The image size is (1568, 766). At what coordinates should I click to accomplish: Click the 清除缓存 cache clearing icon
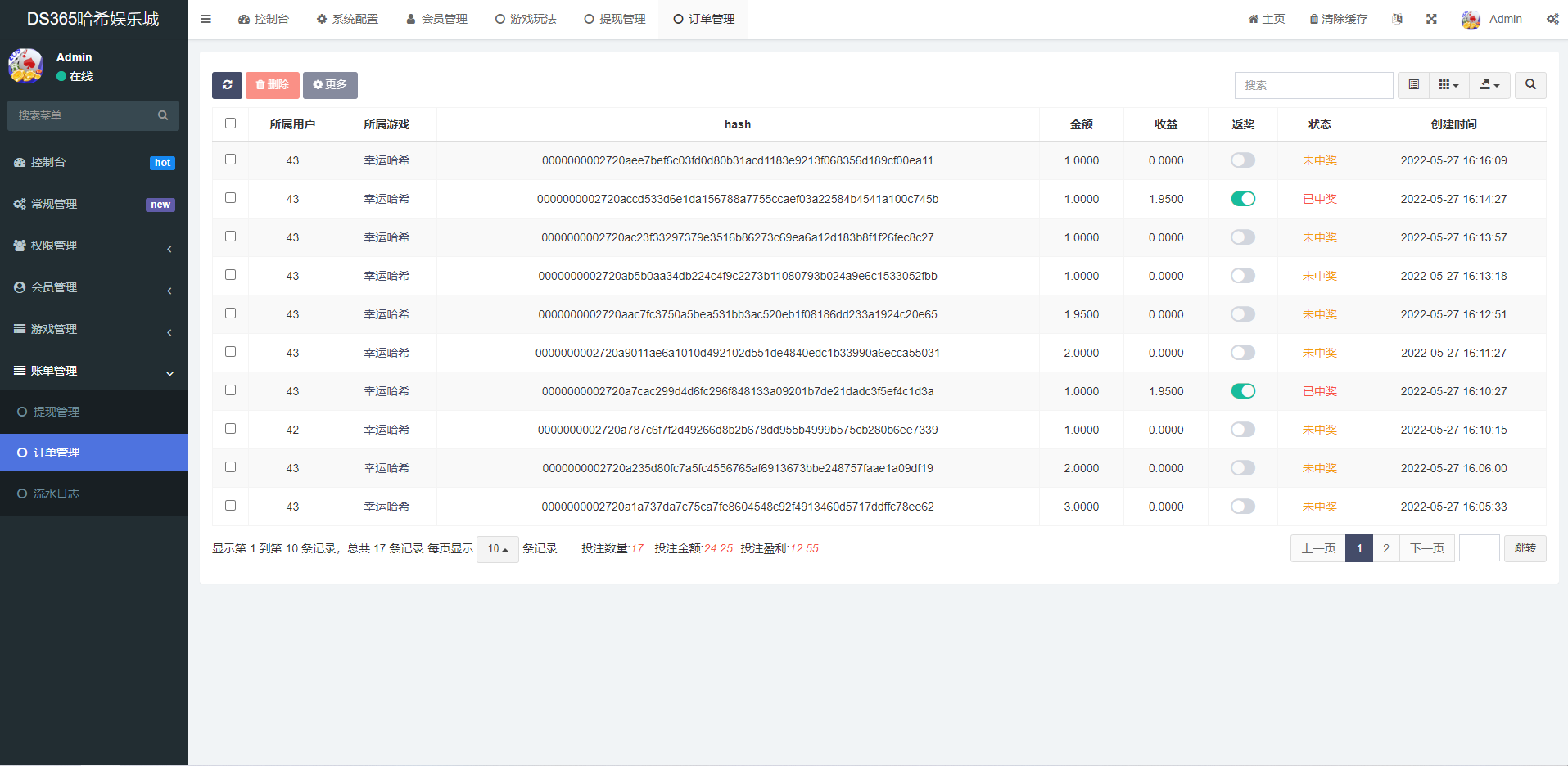coord(1337,18)
